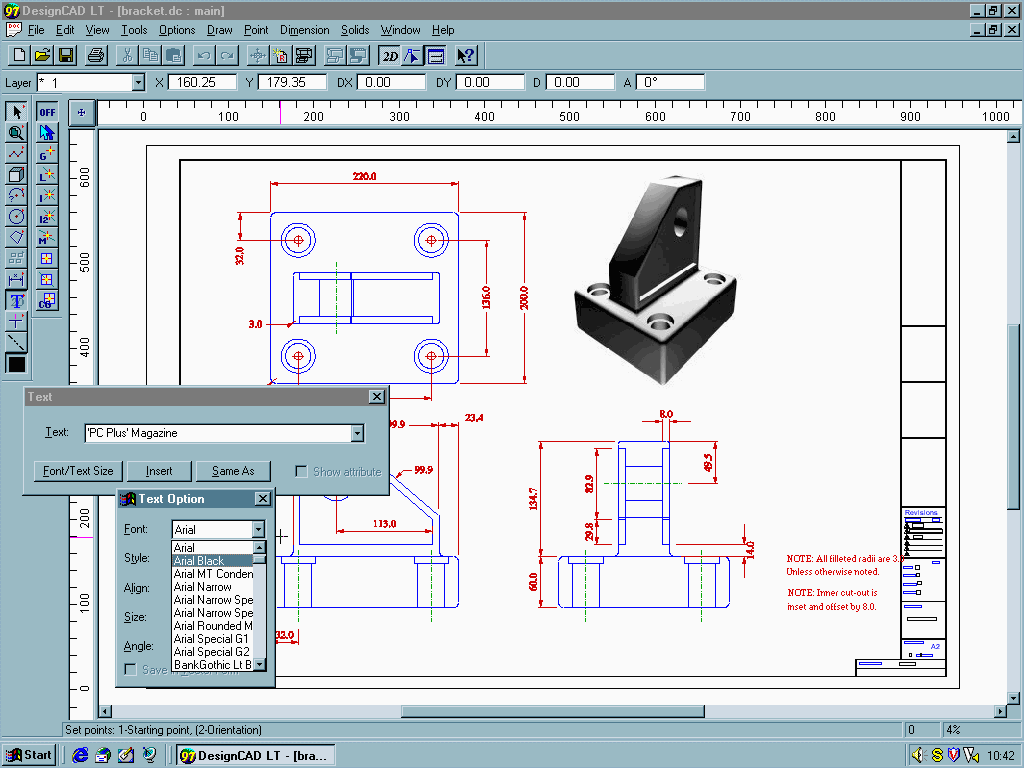Click the volume speaker tray icon
Viewport: 1024px width, 768px height.
(918, 756)
